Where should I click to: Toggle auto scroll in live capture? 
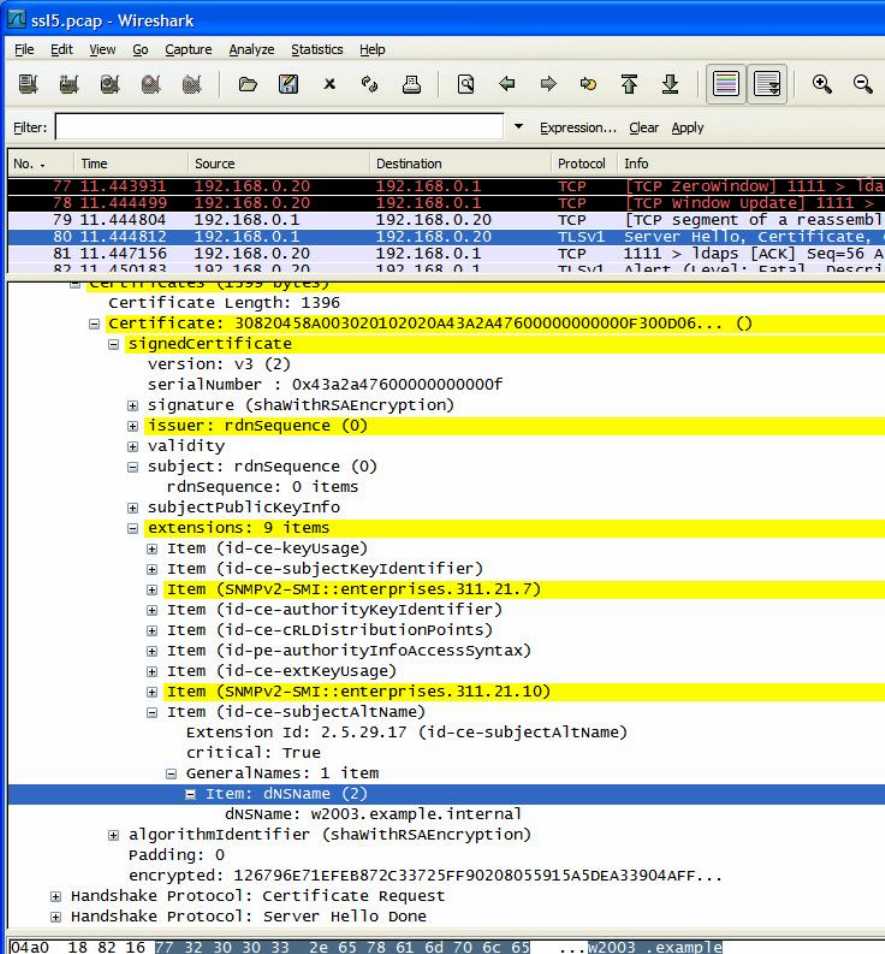pos(768,86)
